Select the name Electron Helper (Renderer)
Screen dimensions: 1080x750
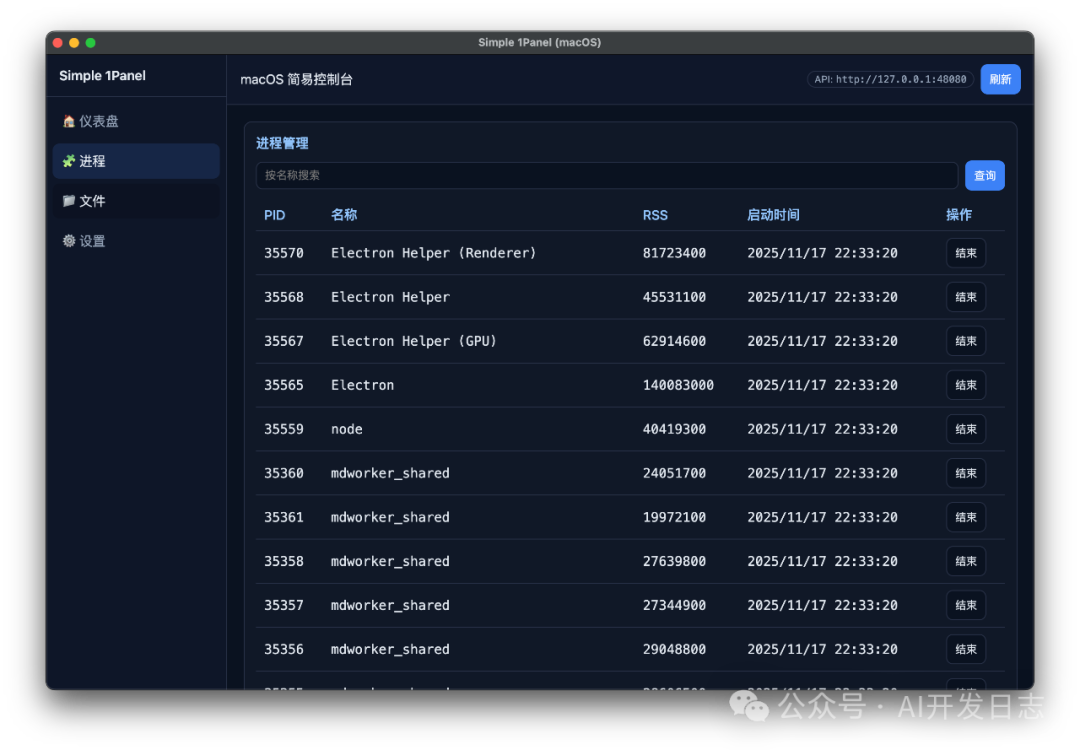click(x=433, y=253)
